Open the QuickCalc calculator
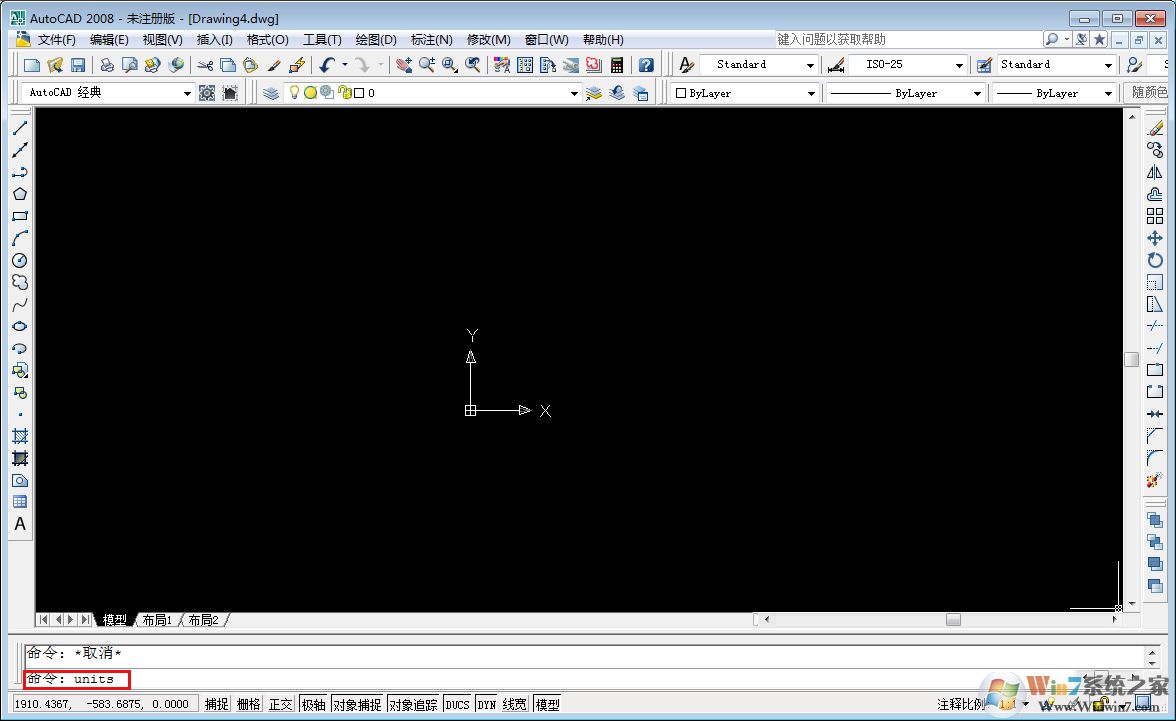 pyautogui.click(x=616, y=65)
